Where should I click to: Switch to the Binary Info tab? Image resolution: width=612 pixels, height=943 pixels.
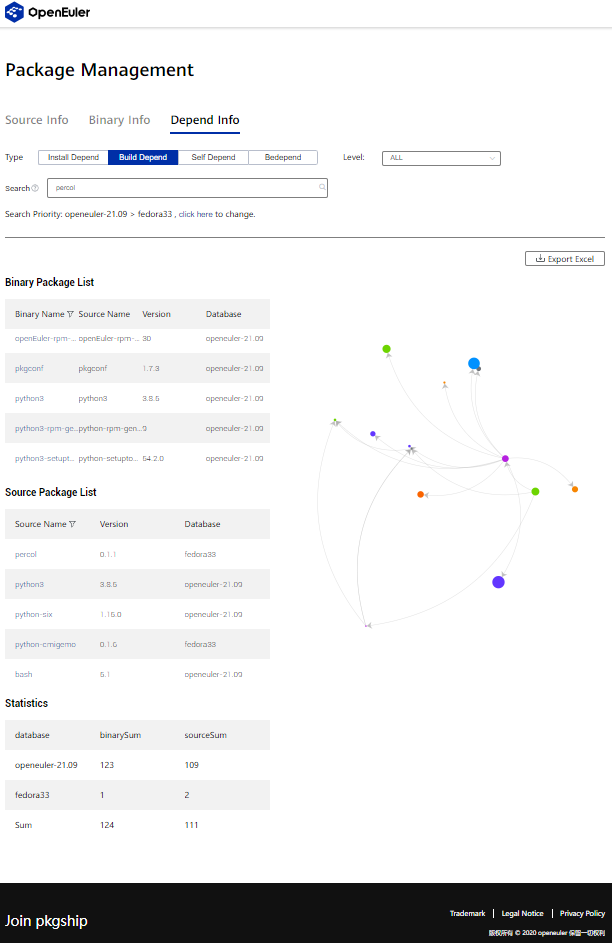[119, 120]
